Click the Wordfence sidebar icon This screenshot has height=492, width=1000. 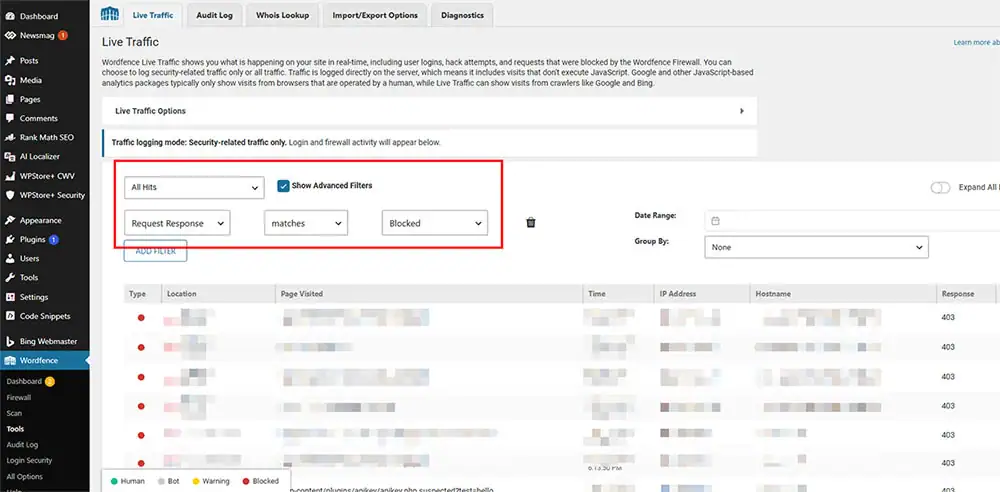click(x=10, y=361)
